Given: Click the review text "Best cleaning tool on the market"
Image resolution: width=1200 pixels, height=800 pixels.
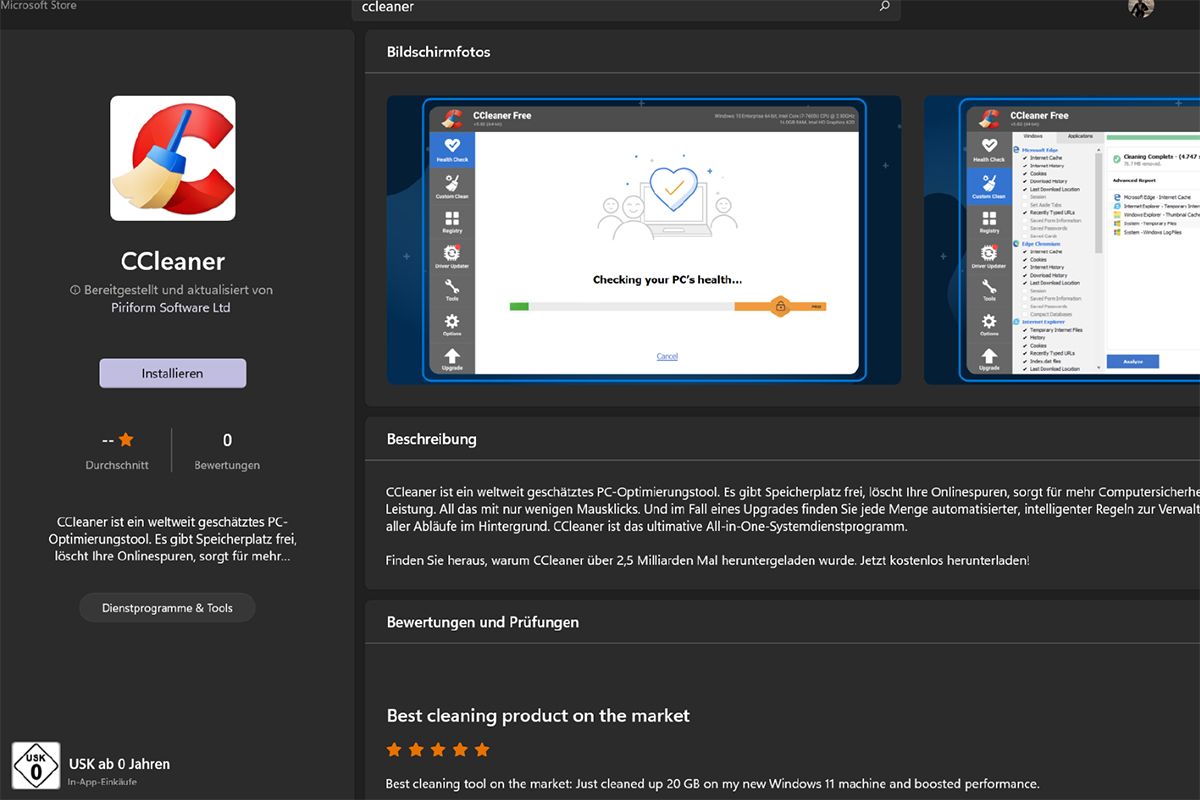Looking at the screenshot, I should click(712, 784).
